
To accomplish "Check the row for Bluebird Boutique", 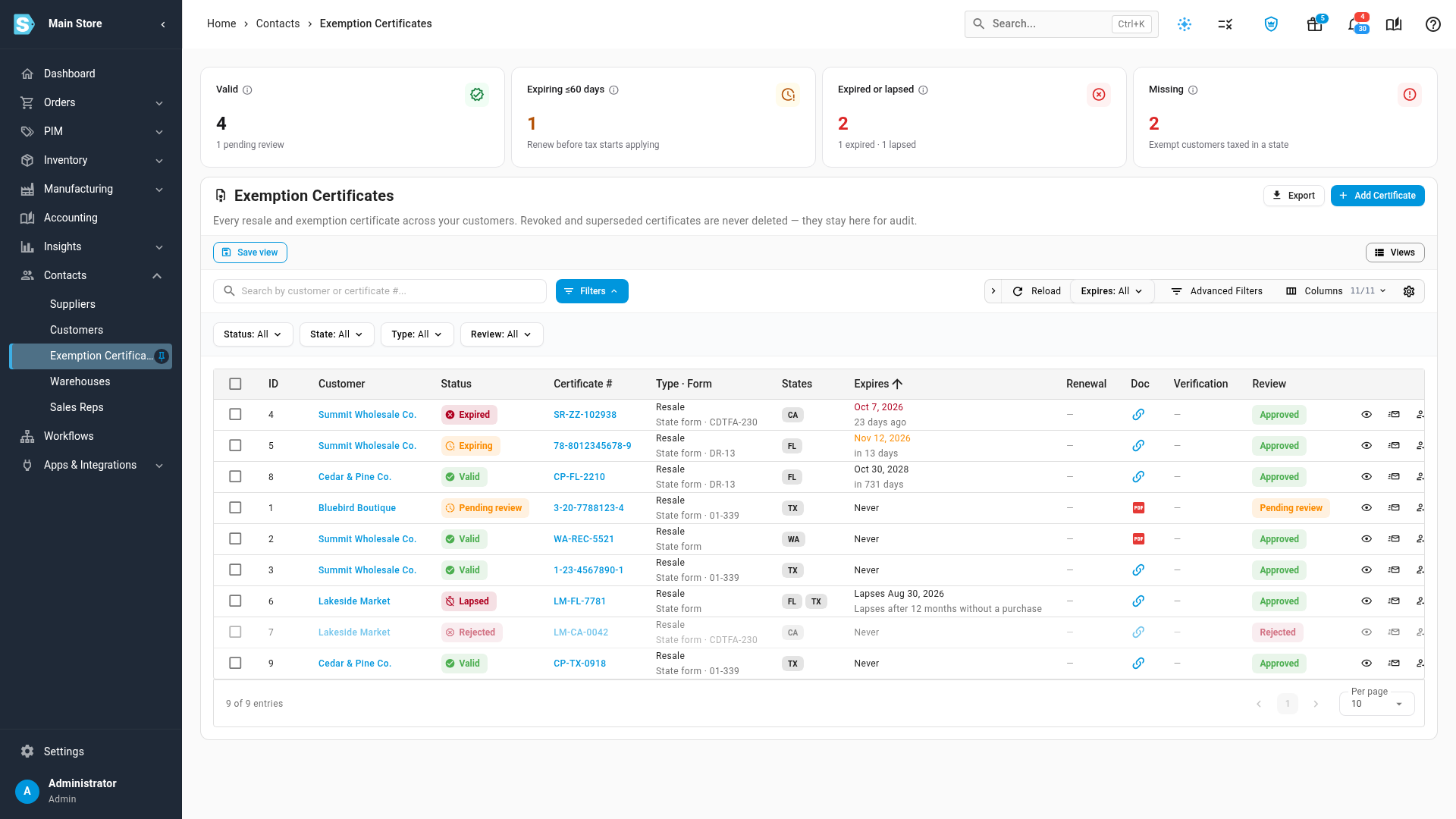I will point(235,508).
